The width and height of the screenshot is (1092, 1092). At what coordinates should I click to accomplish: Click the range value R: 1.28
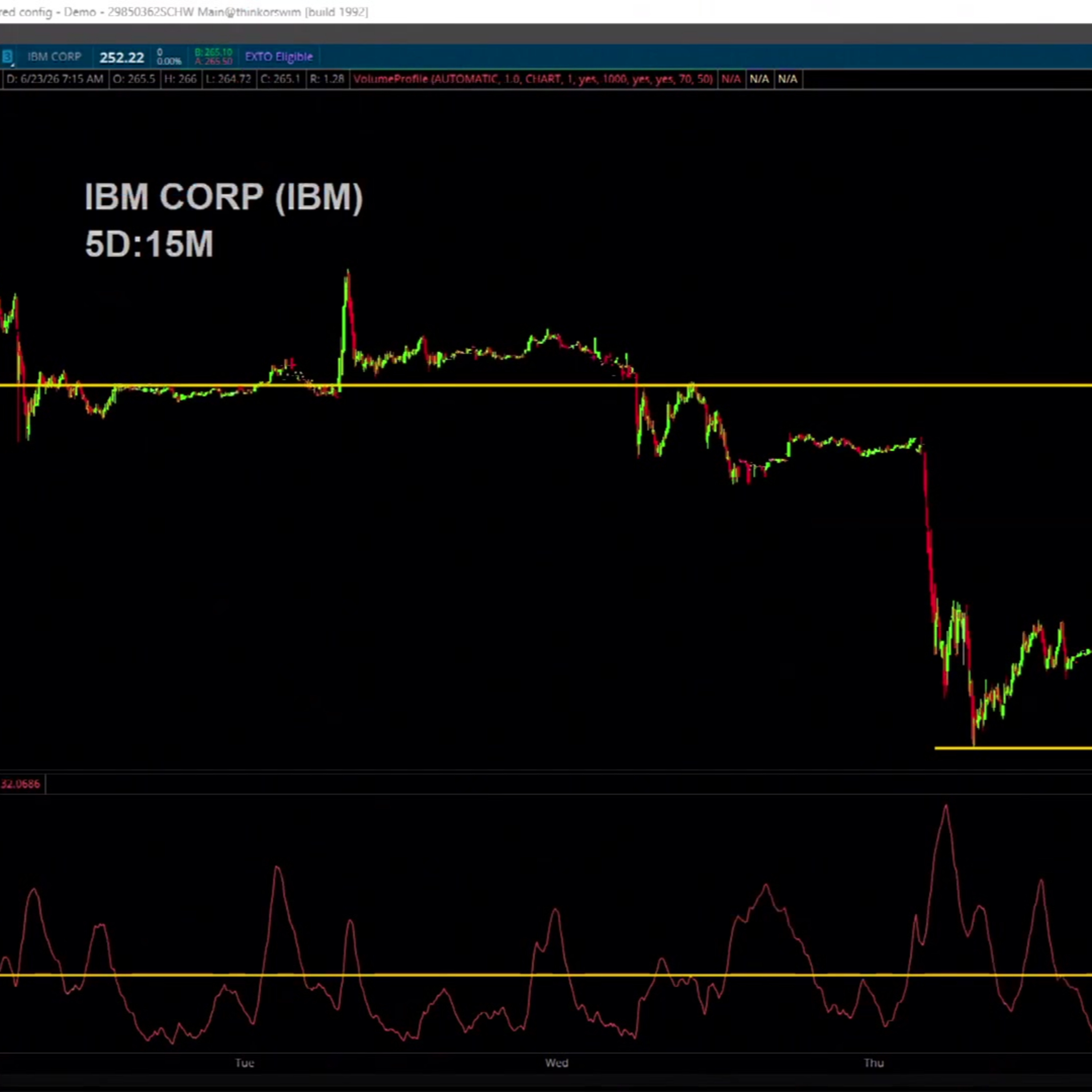pyautogui.click(x=327, y=79)
